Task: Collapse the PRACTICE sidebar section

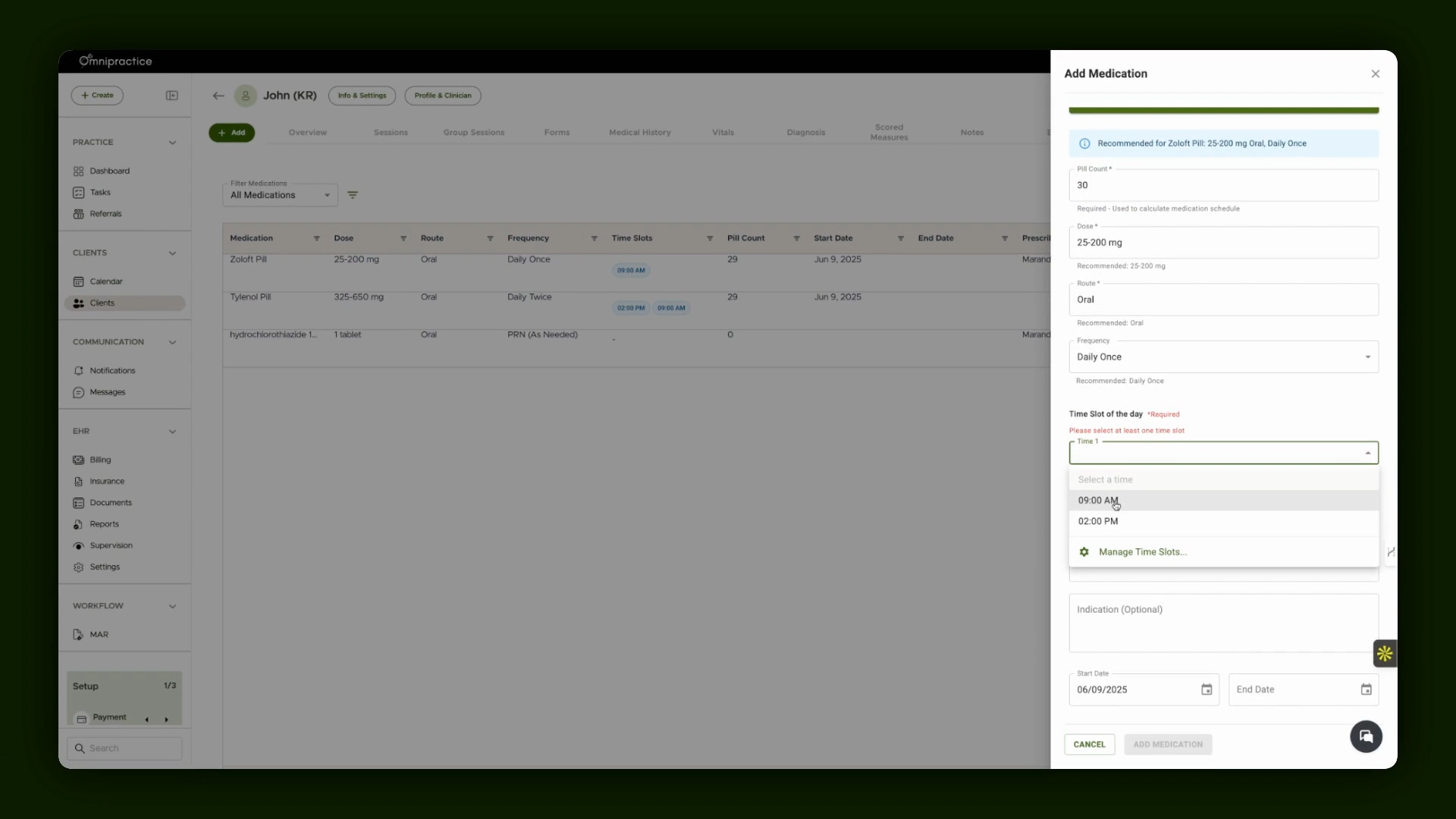Action: pos(172,143)
